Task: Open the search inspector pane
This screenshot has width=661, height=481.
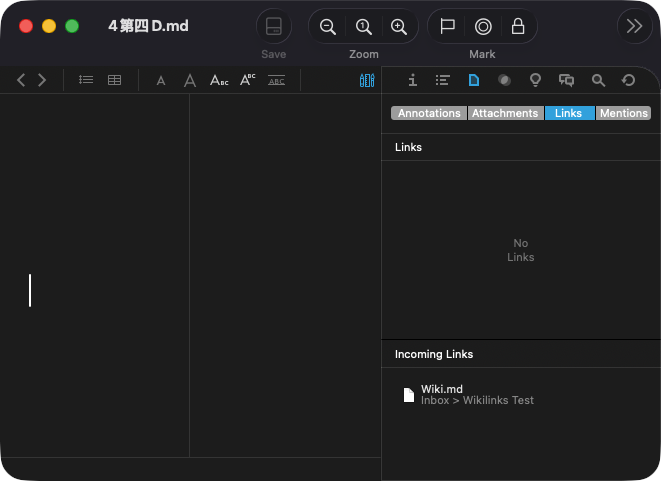Action: [x=598, y=80]
